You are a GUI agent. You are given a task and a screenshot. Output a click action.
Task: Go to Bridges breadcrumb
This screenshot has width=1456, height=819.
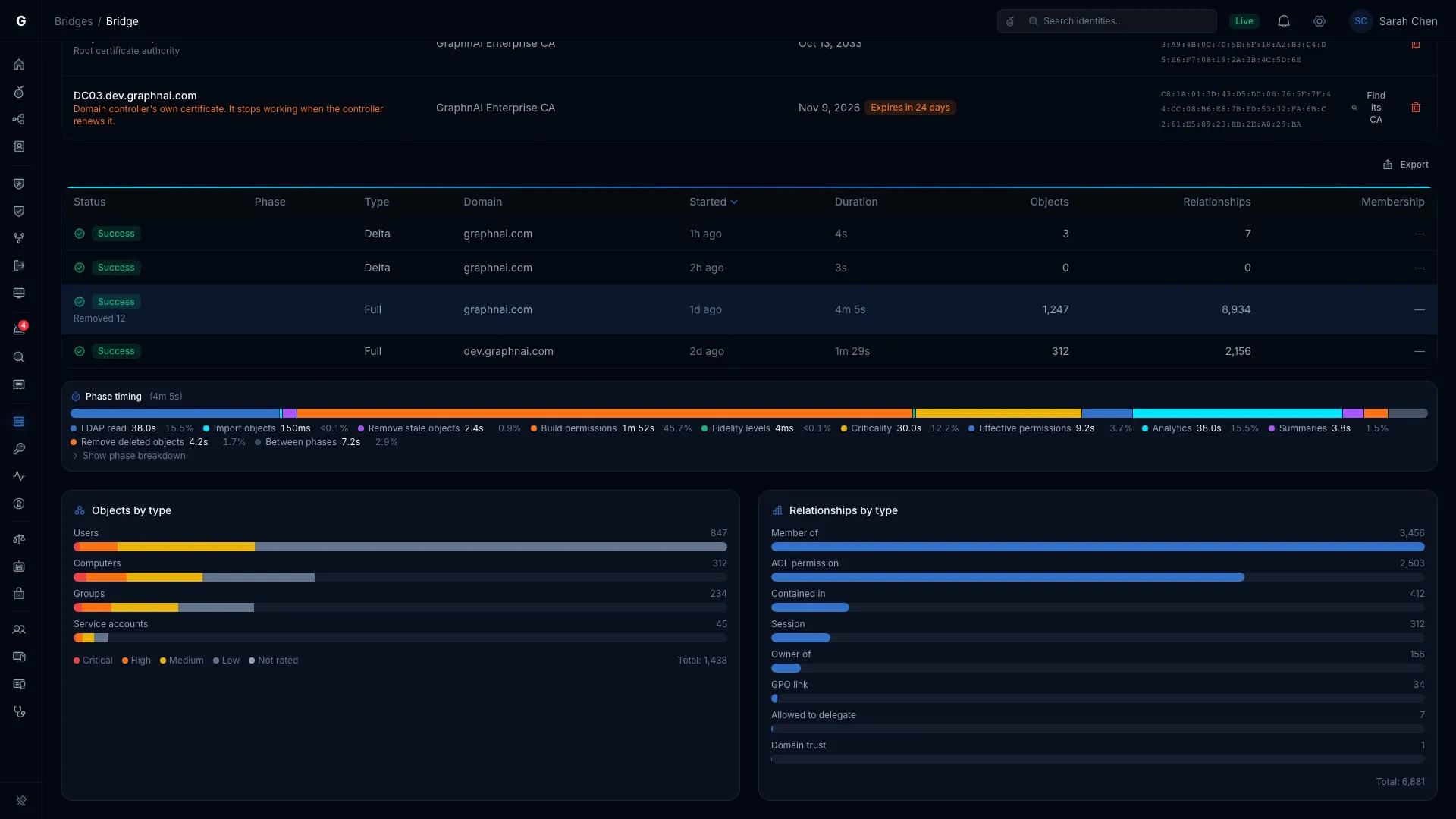click(74, 21)
